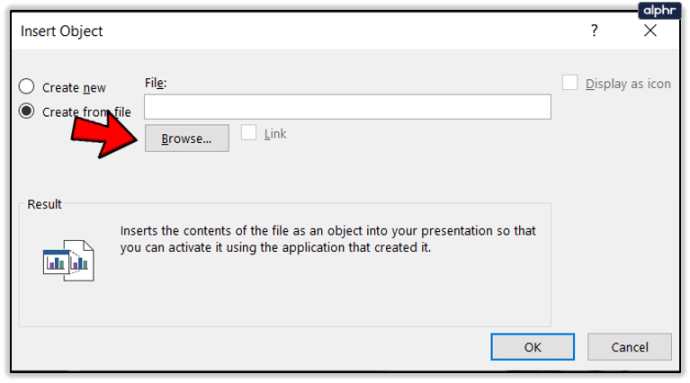Click the 'Create from file' label text
Viewport: 690px width, 383px height.
[86, 112]
